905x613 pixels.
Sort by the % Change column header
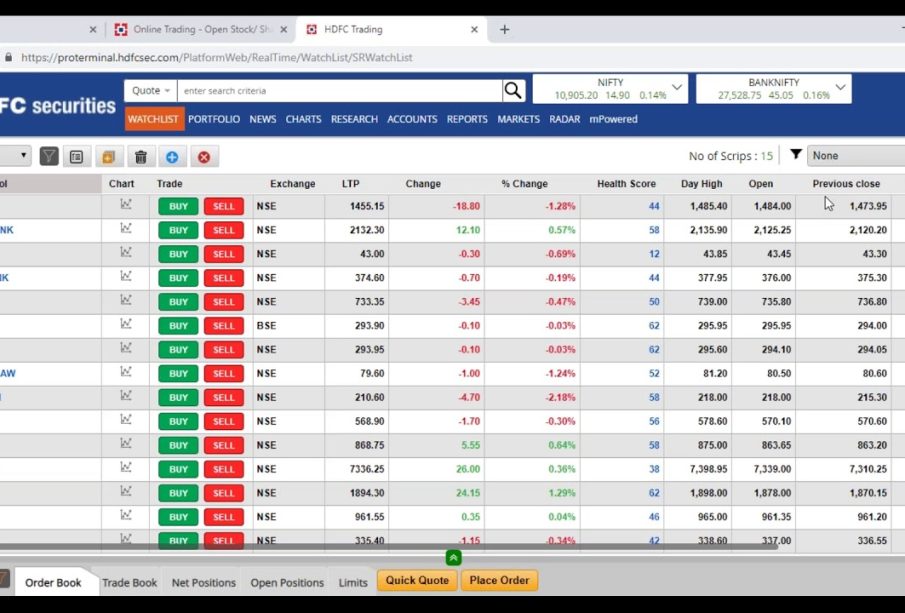coord(524,184)
